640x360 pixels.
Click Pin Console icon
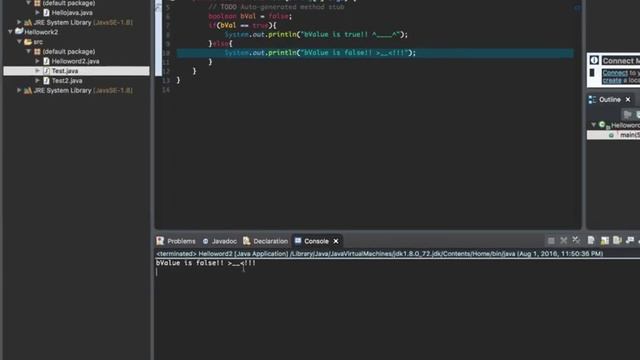point(630,240)
